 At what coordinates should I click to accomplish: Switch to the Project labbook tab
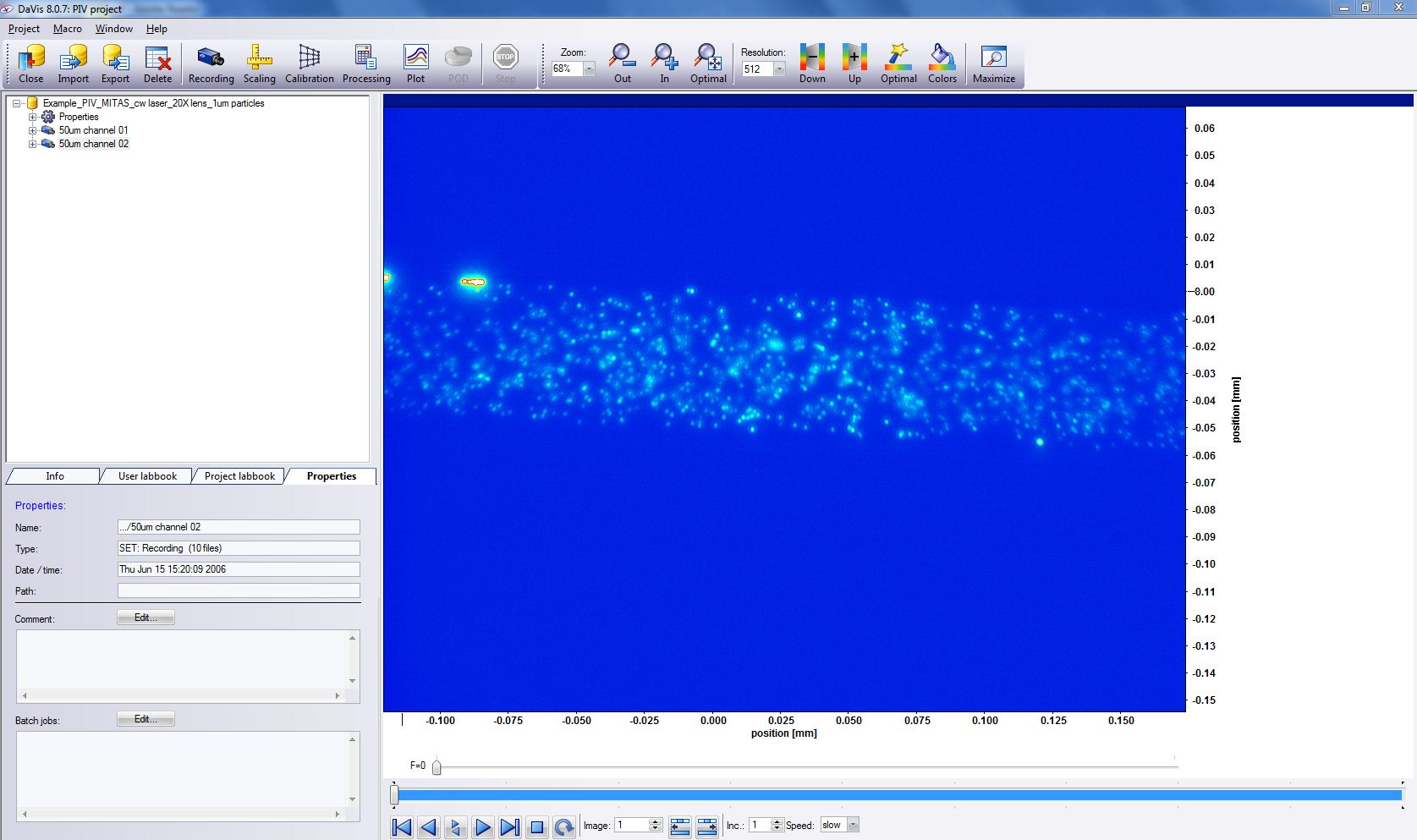tap(239, 476)
